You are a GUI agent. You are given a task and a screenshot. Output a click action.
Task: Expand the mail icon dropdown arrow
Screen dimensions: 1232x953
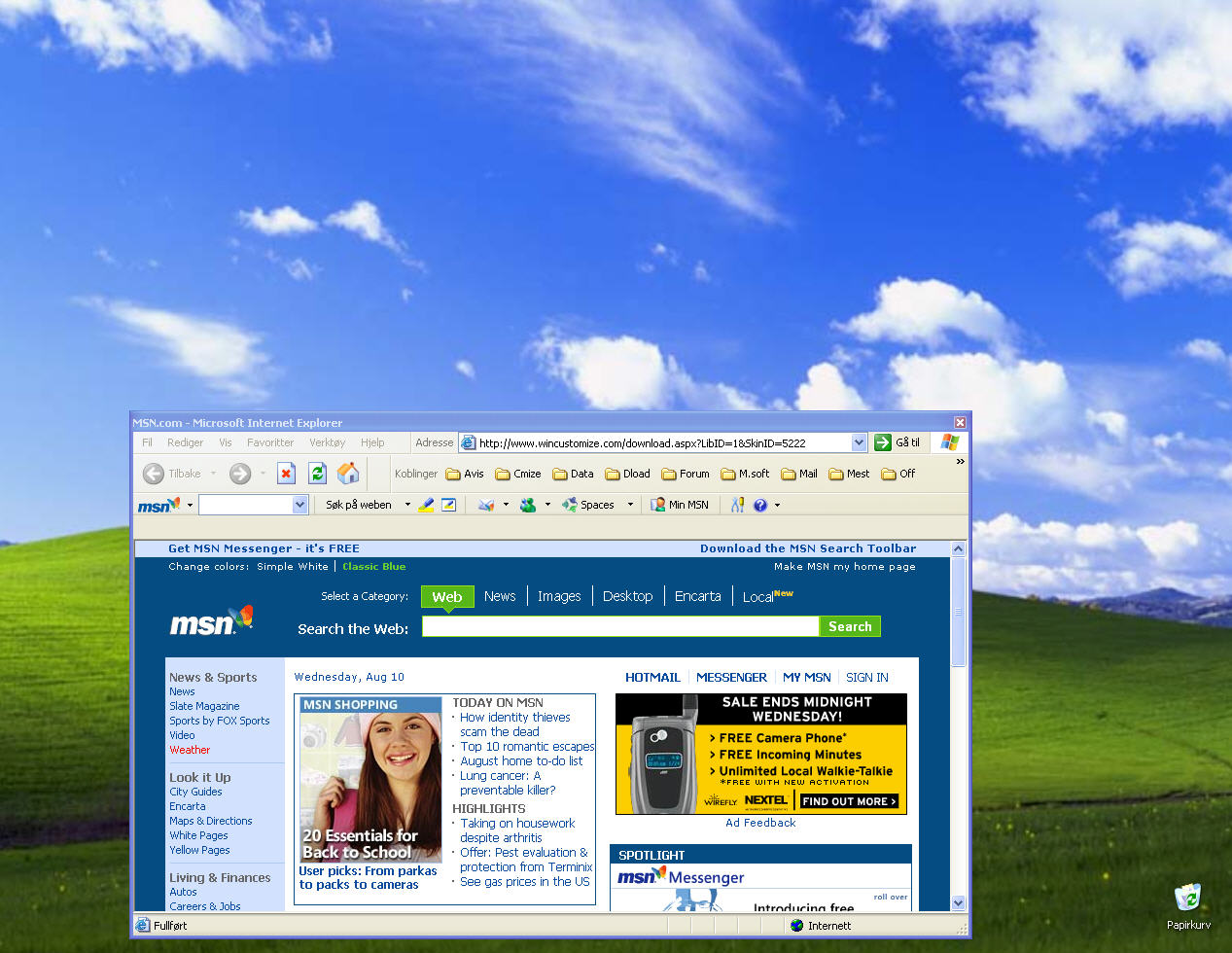coord(506,505)
